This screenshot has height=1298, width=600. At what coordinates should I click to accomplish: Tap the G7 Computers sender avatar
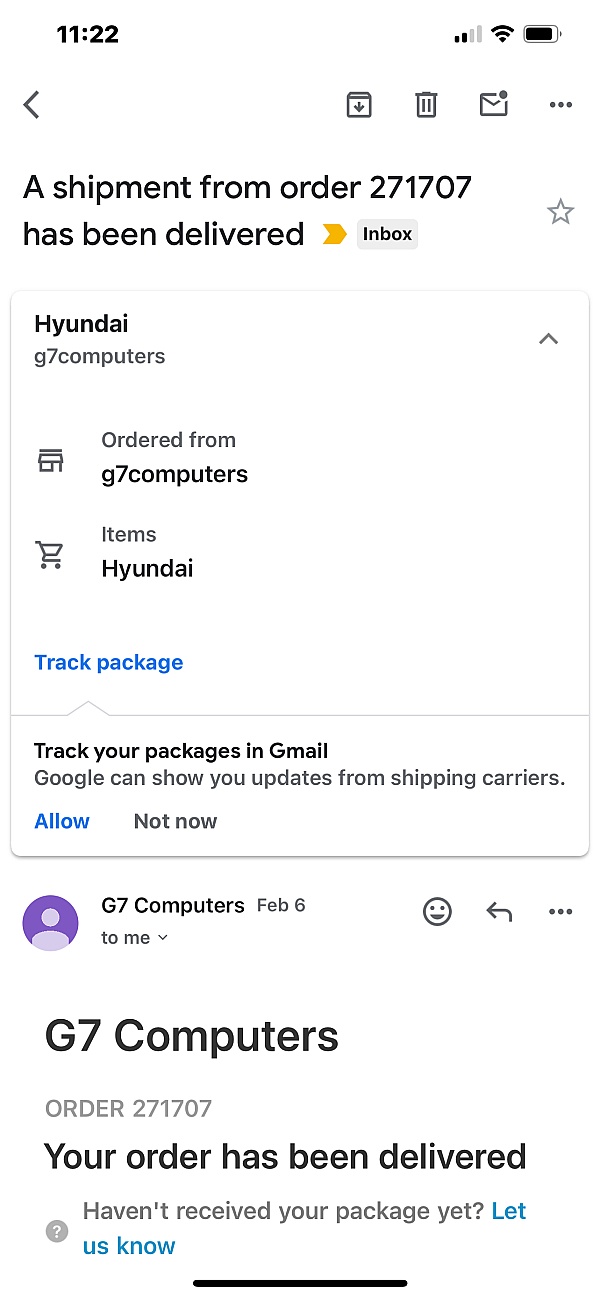tap(50, 922)
